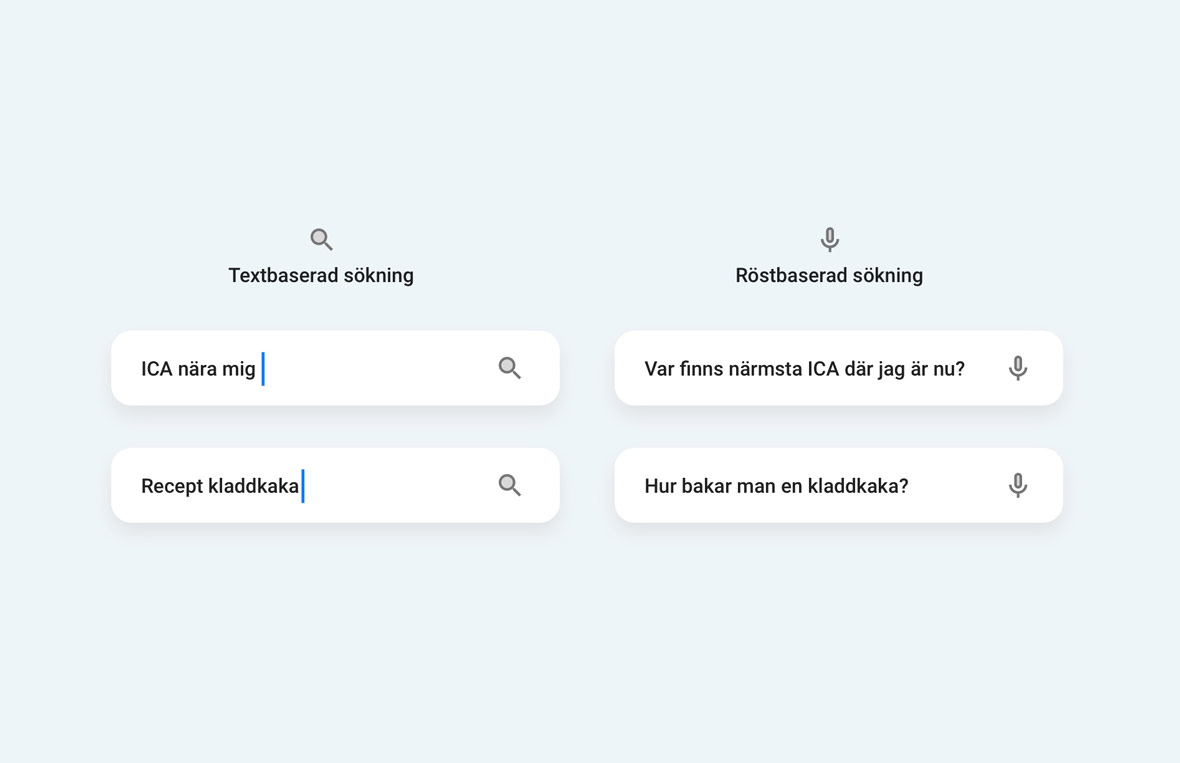The image size is (1180, 763).
Task: Tap the microphone in the 'Var finns närmsta ICA' box
Action: [1017, 368]
